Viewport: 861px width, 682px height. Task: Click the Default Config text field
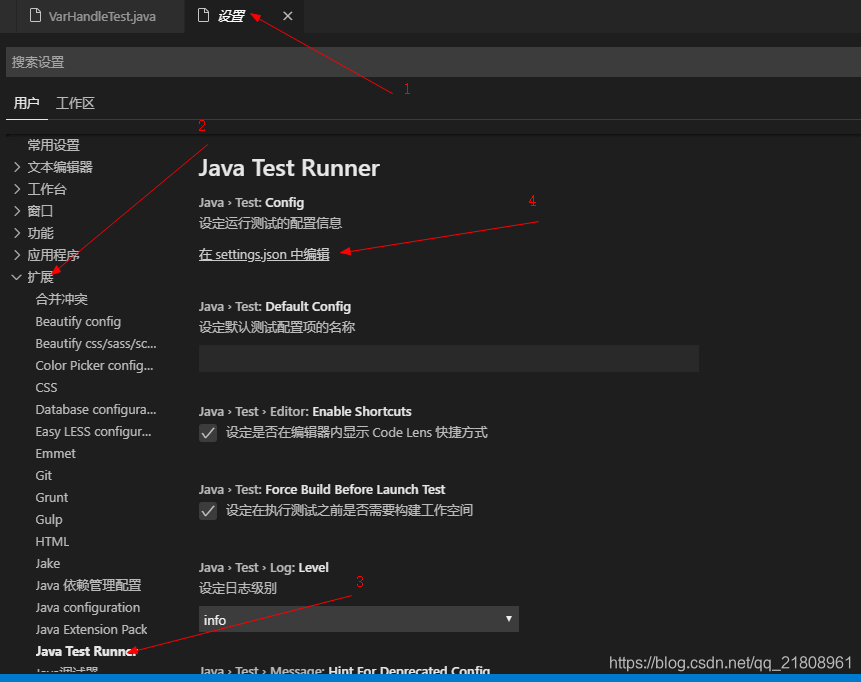coord(449,359)
